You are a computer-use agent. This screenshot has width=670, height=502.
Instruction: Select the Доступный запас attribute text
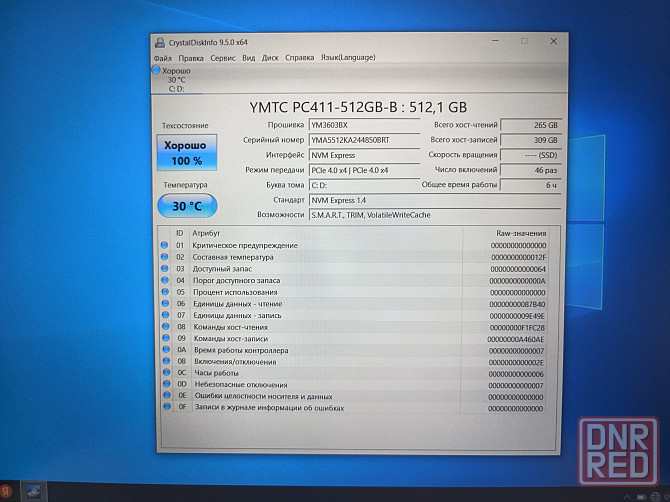[x=222, y=269]
